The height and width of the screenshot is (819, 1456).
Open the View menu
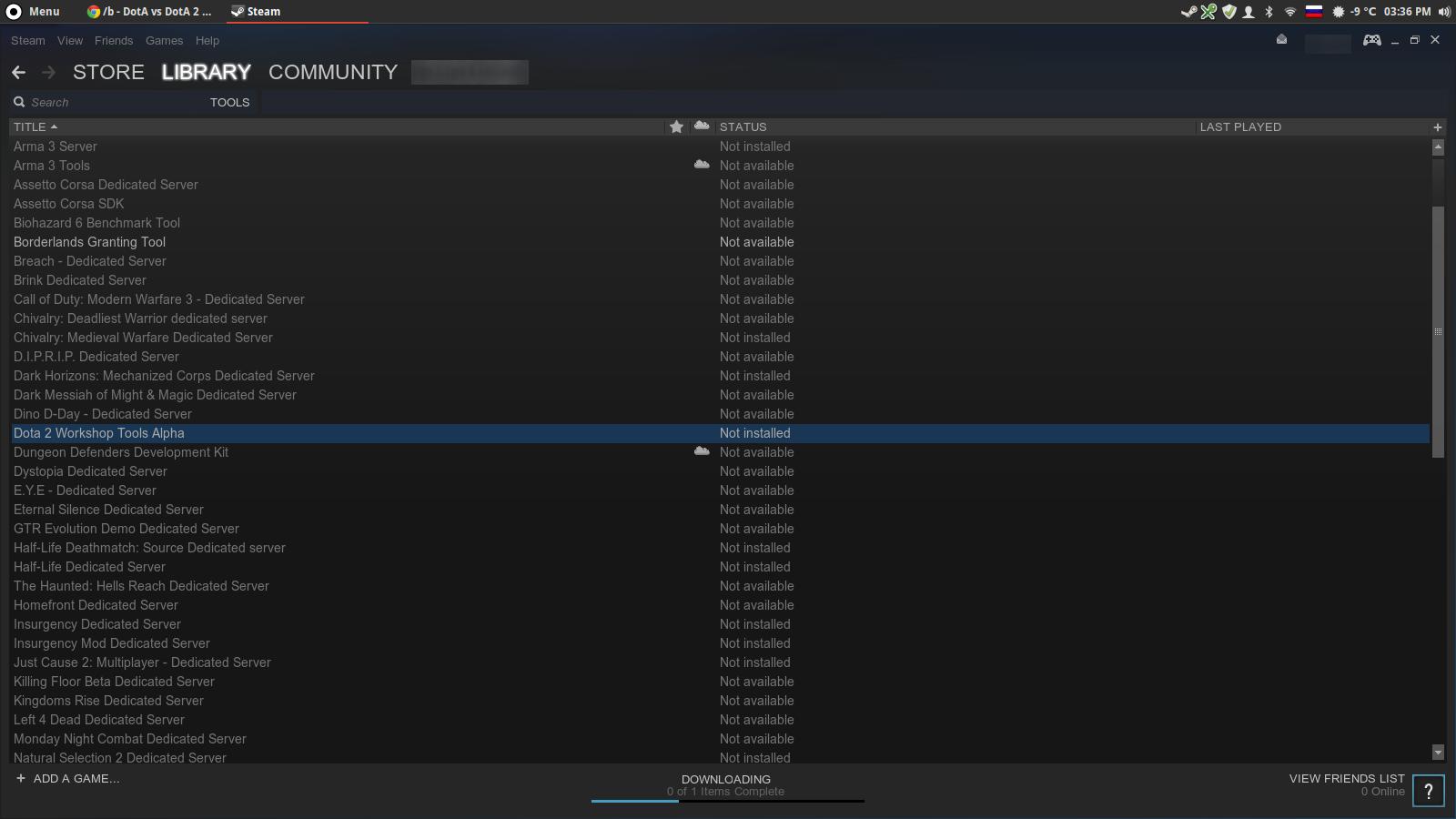point(70,40)
